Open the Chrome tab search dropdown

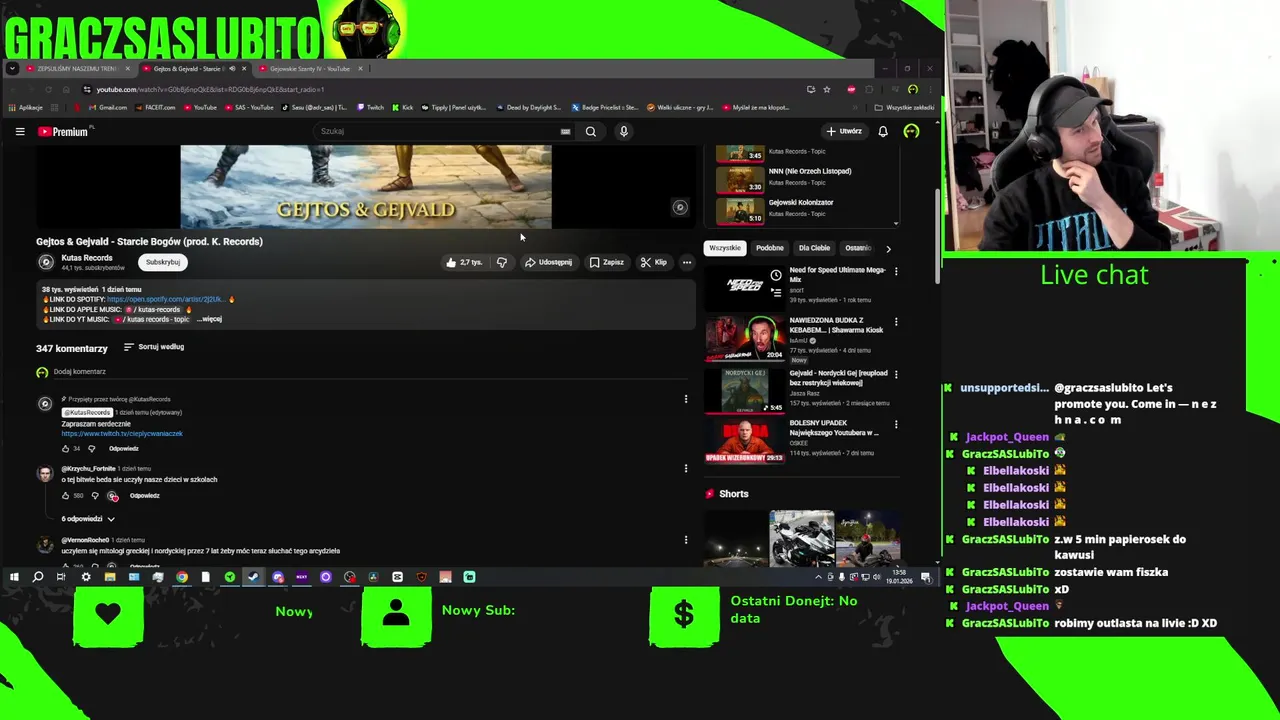click(12, 69)
